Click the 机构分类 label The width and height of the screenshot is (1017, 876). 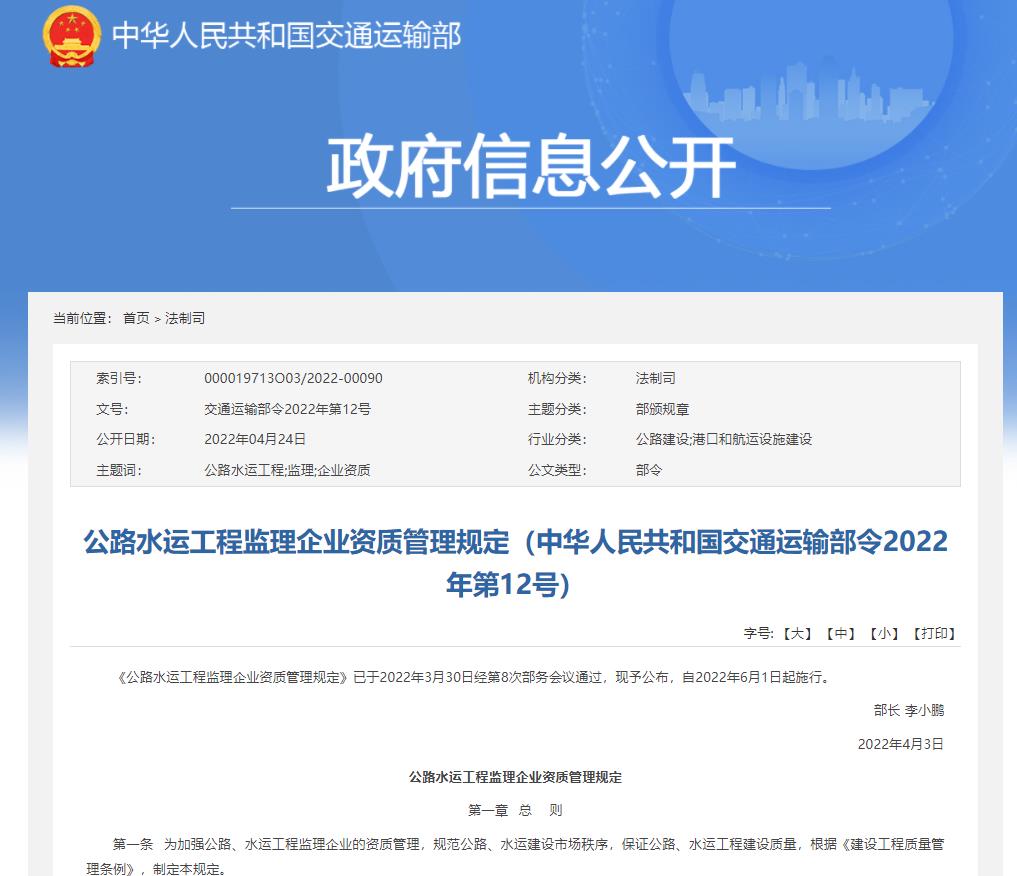(557, 378)
